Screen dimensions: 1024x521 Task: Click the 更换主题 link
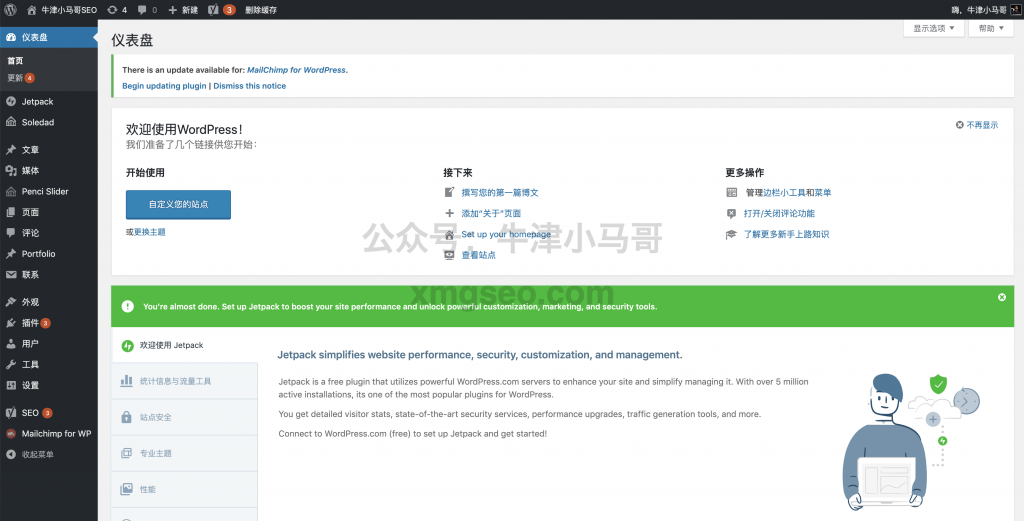click(x=150, y=232)
